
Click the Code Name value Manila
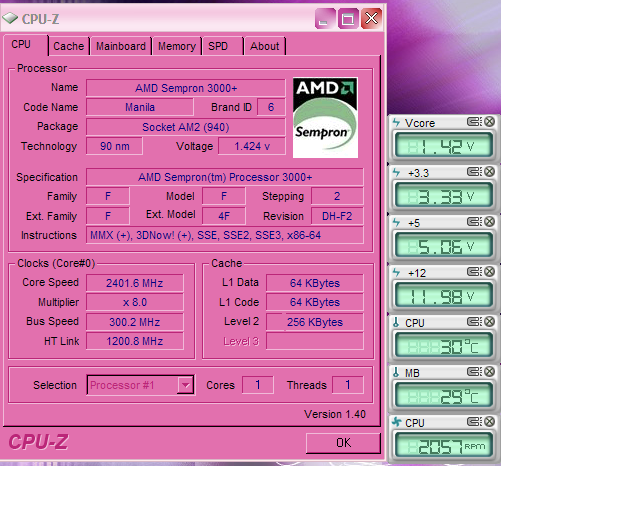pos(140,107)
